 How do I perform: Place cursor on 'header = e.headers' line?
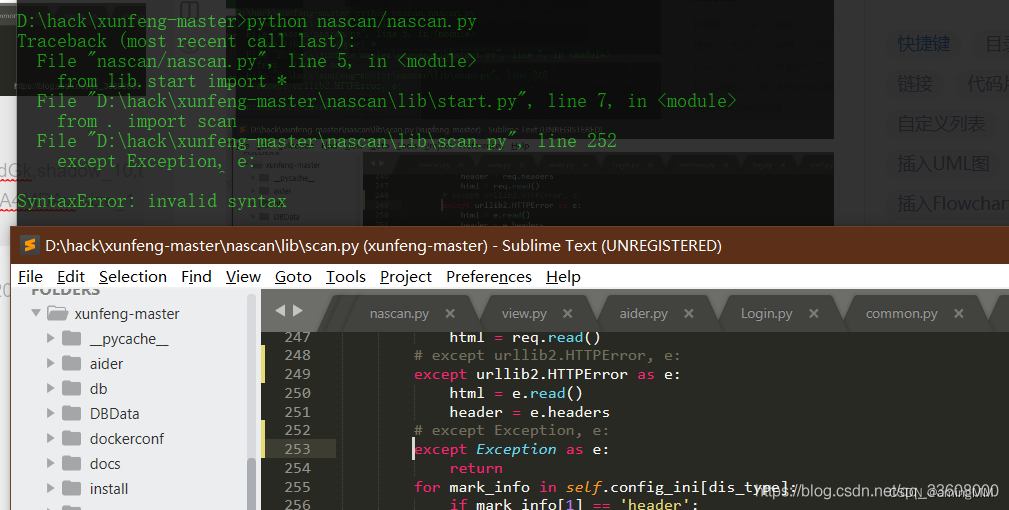(x=529, y=412)
